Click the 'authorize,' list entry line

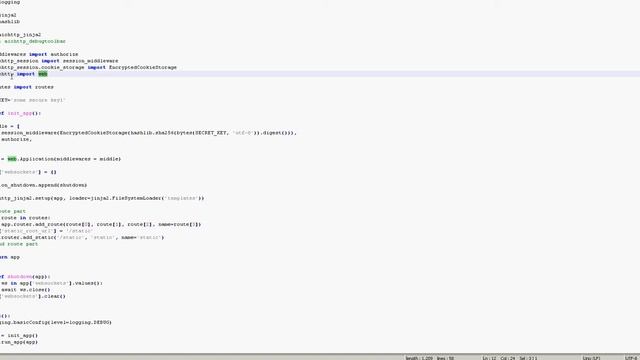[x=16, y=139]
